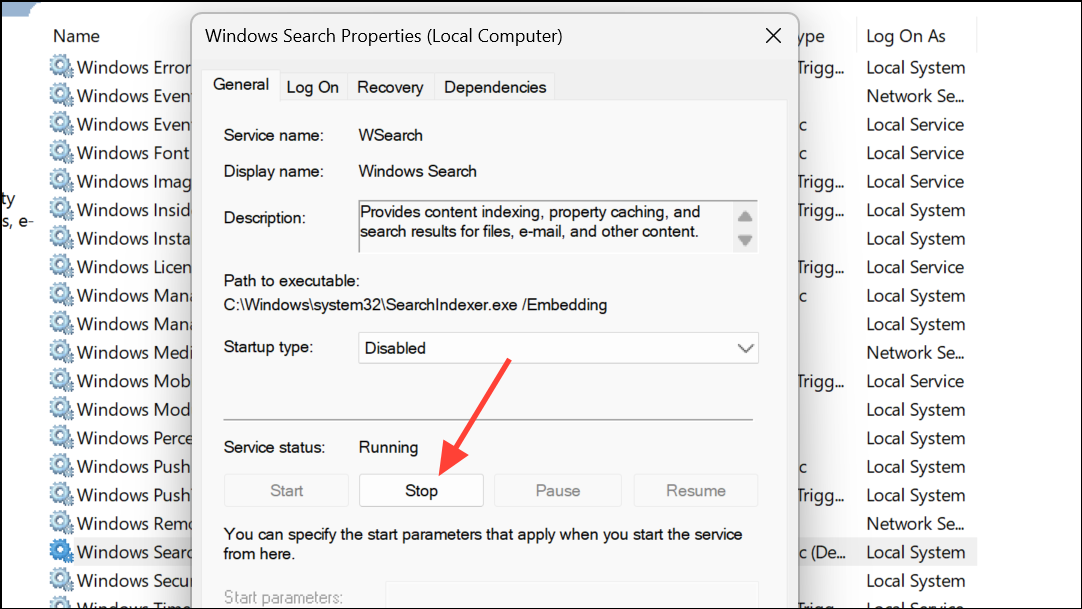Image resolution: width=1082 pixels, height=609 pixels.
Task: Open the Dependencies tab
Action: [495, 88]
